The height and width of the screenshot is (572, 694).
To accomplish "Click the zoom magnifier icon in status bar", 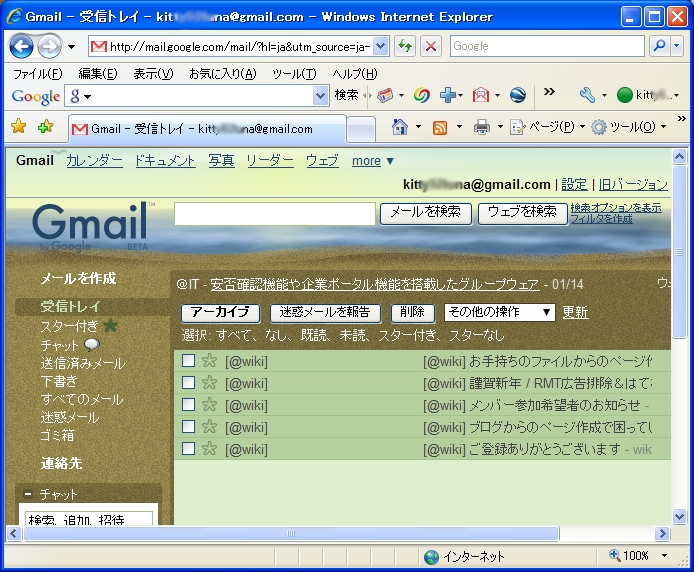I will [615, 555].
